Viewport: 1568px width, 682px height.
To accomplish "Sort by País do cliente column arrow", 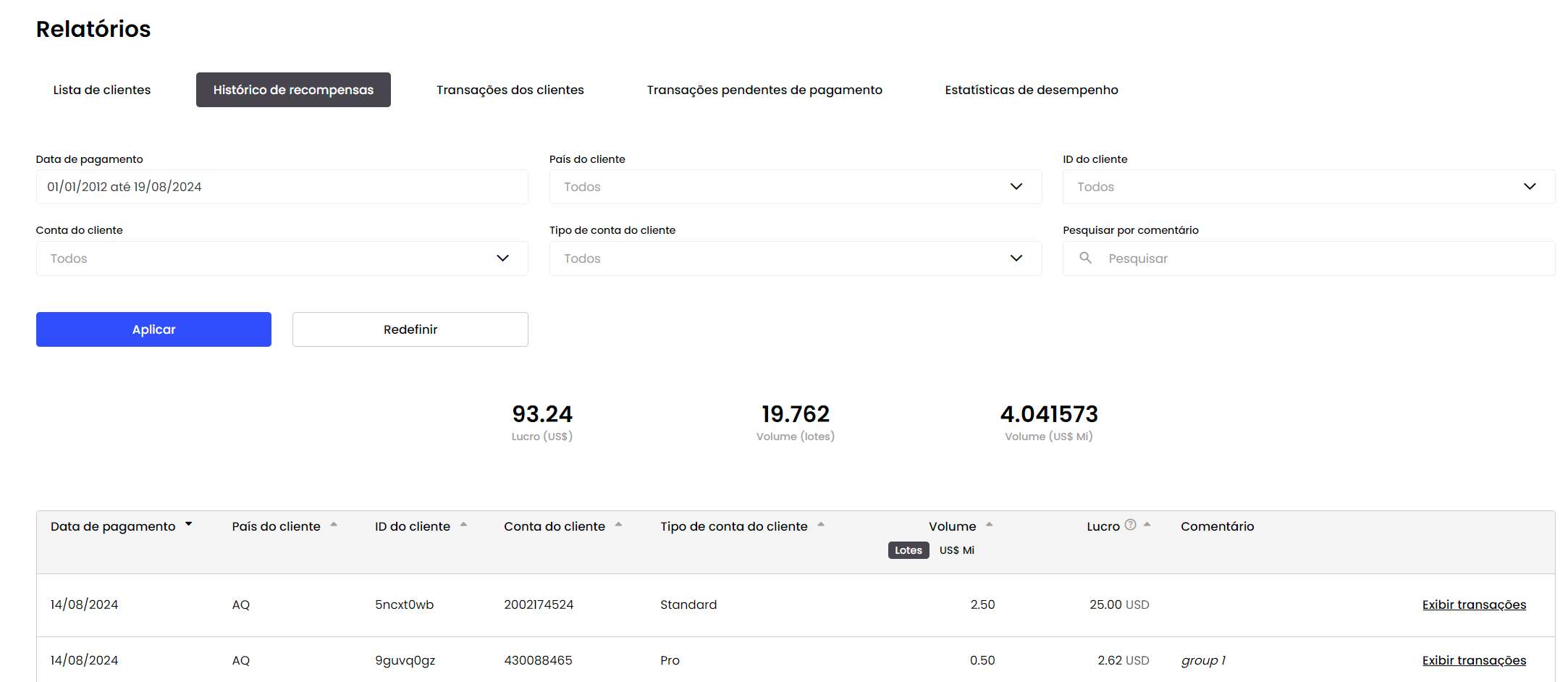I will 334,524.
